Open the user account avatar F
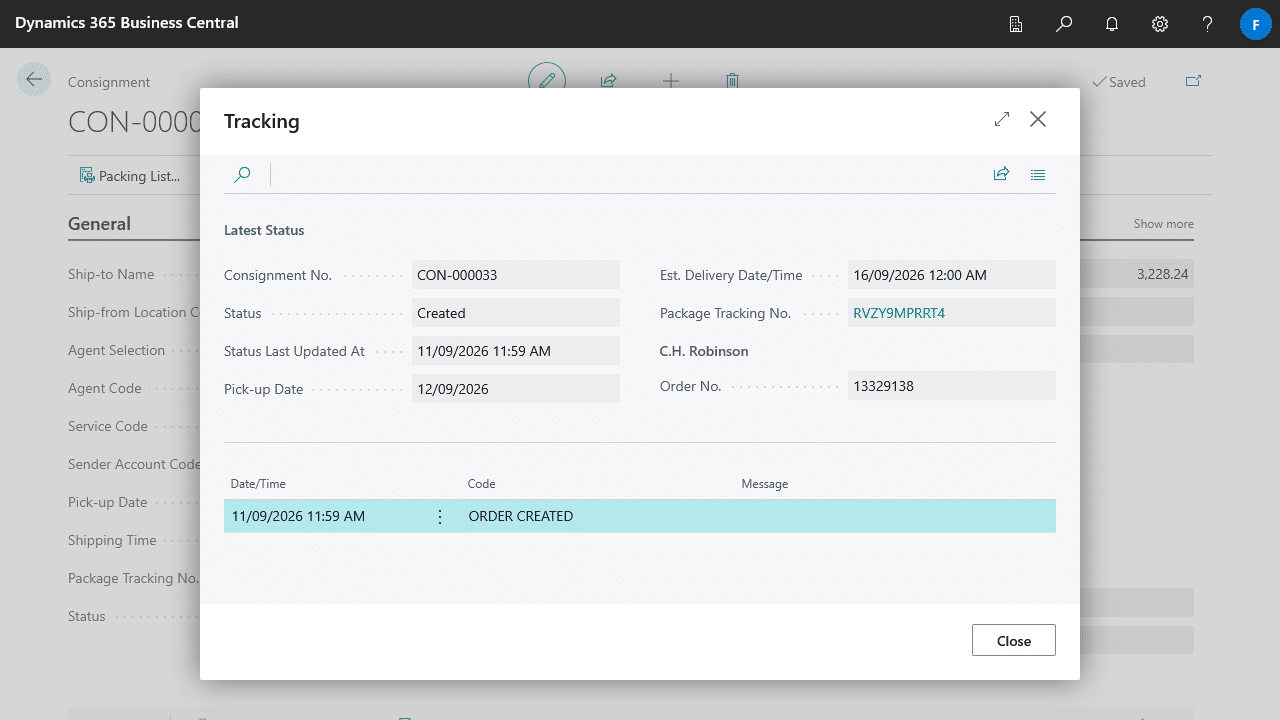The image size is (1280, 720). click(x=1256, y=24)
